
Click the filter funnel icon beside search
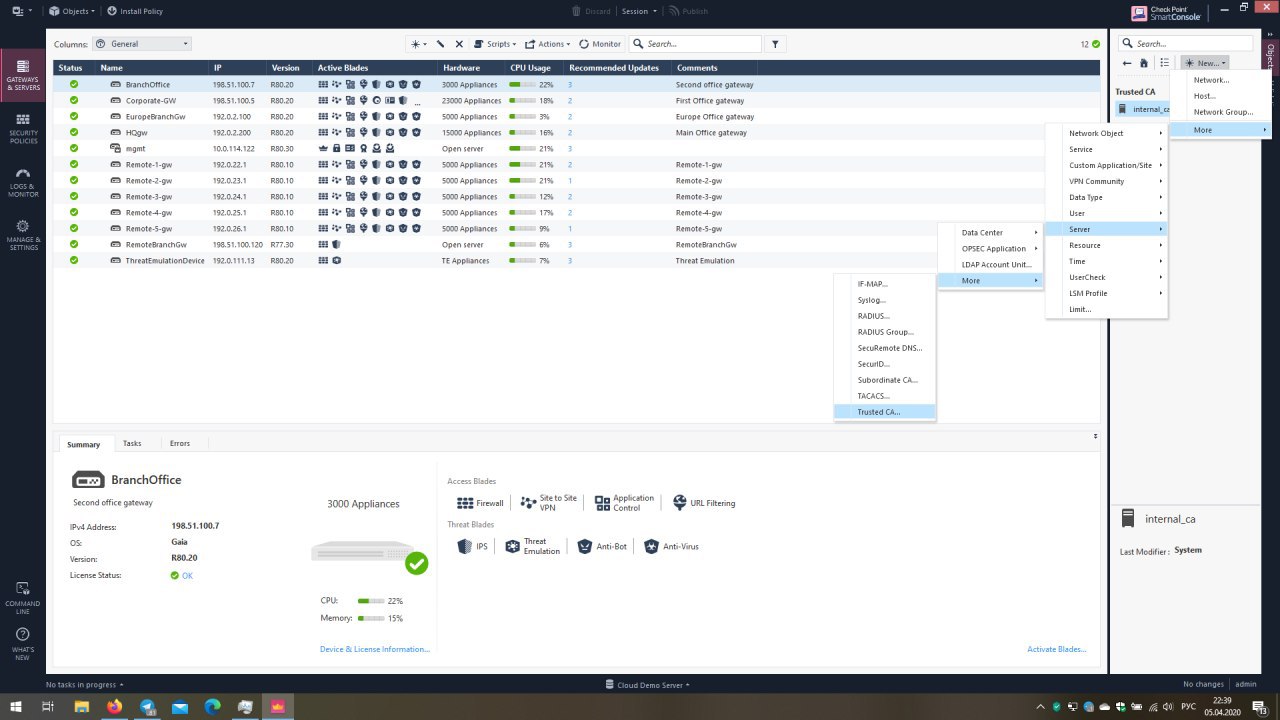point(775,44)
